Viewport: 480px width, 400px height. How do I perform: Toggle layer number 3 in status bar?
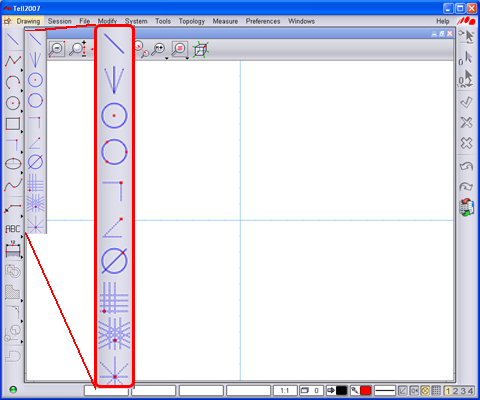point(463,391)
